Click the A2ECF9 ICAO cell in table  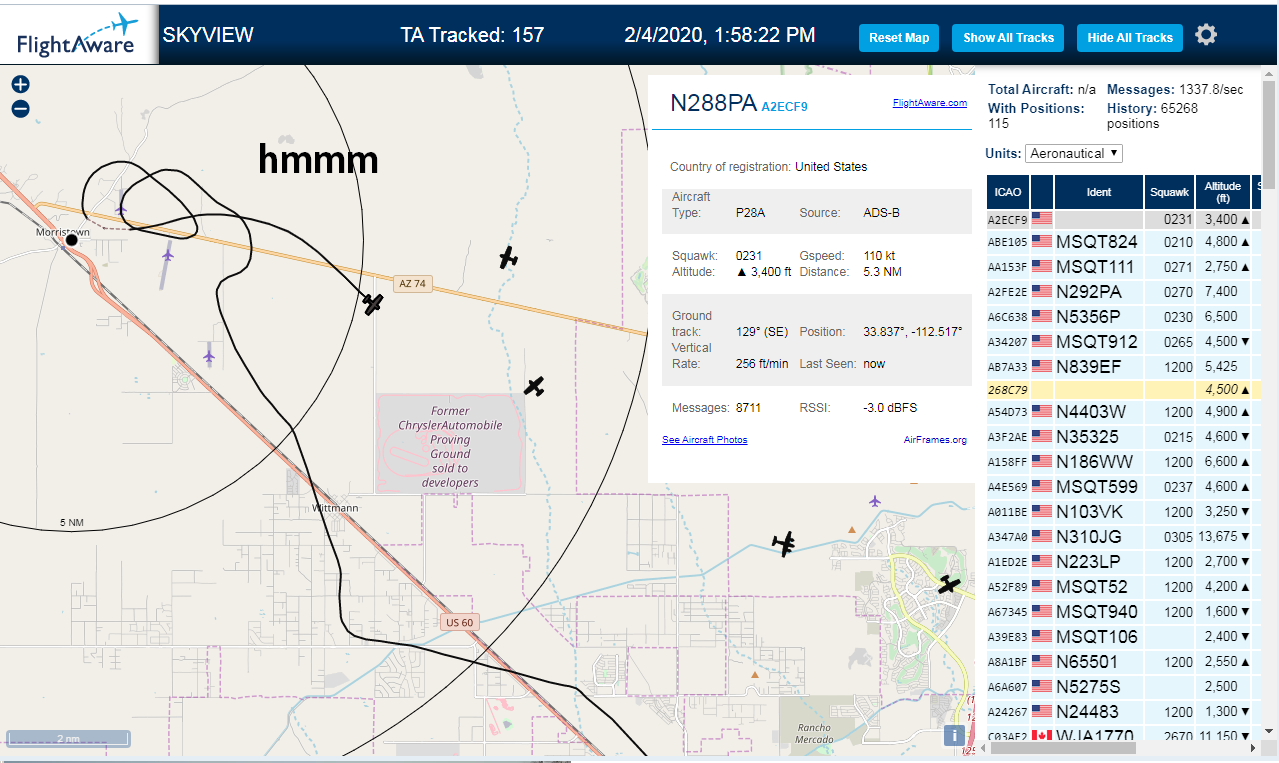[1008, 220]
